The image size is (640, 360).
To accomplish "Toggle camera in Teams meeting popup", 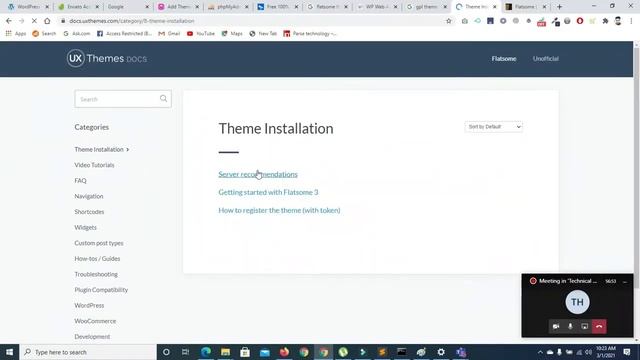I will 556,327.
